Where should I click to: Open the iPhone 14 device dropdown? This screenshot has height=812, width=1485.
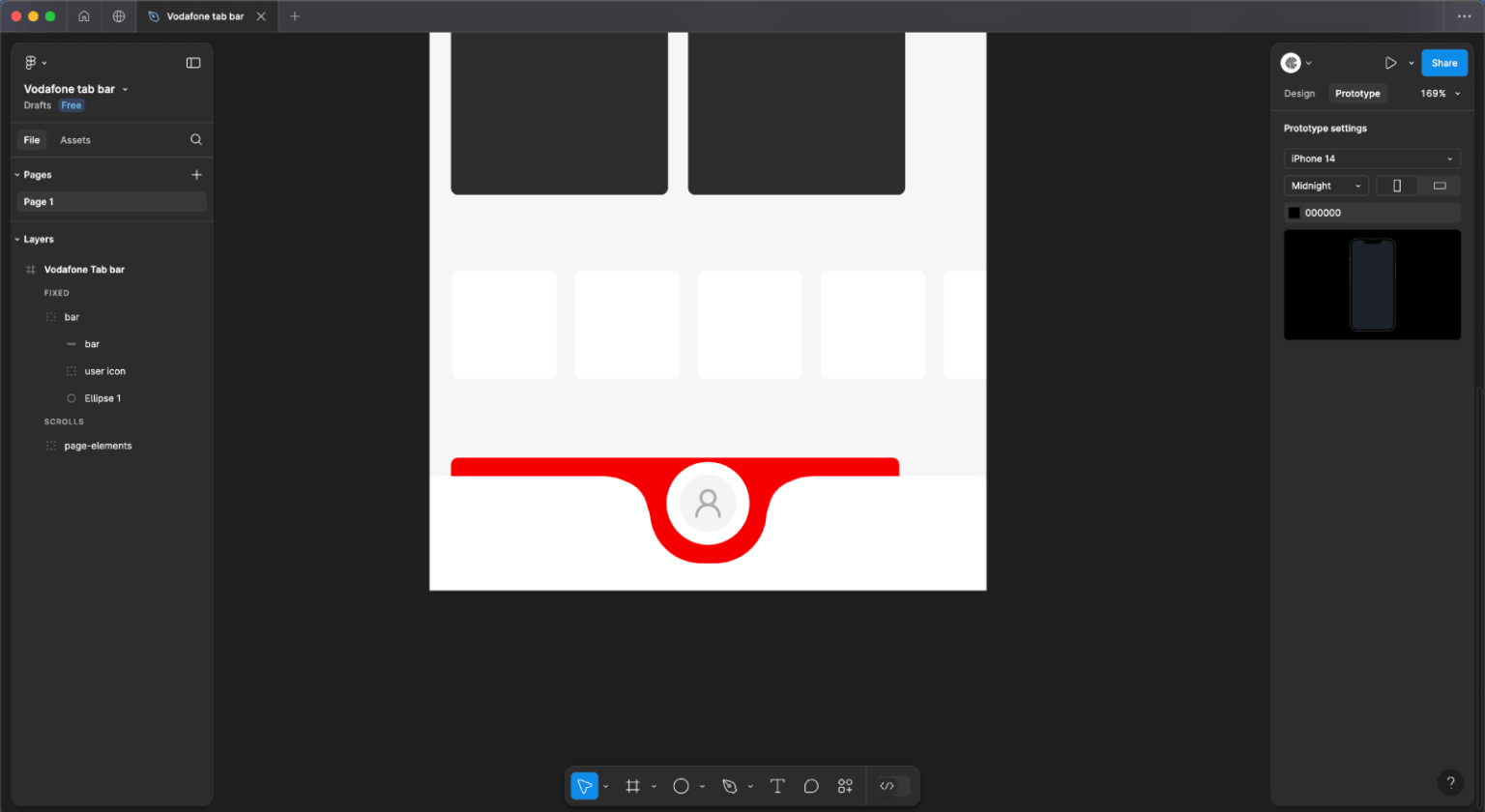pos(1371,158)
